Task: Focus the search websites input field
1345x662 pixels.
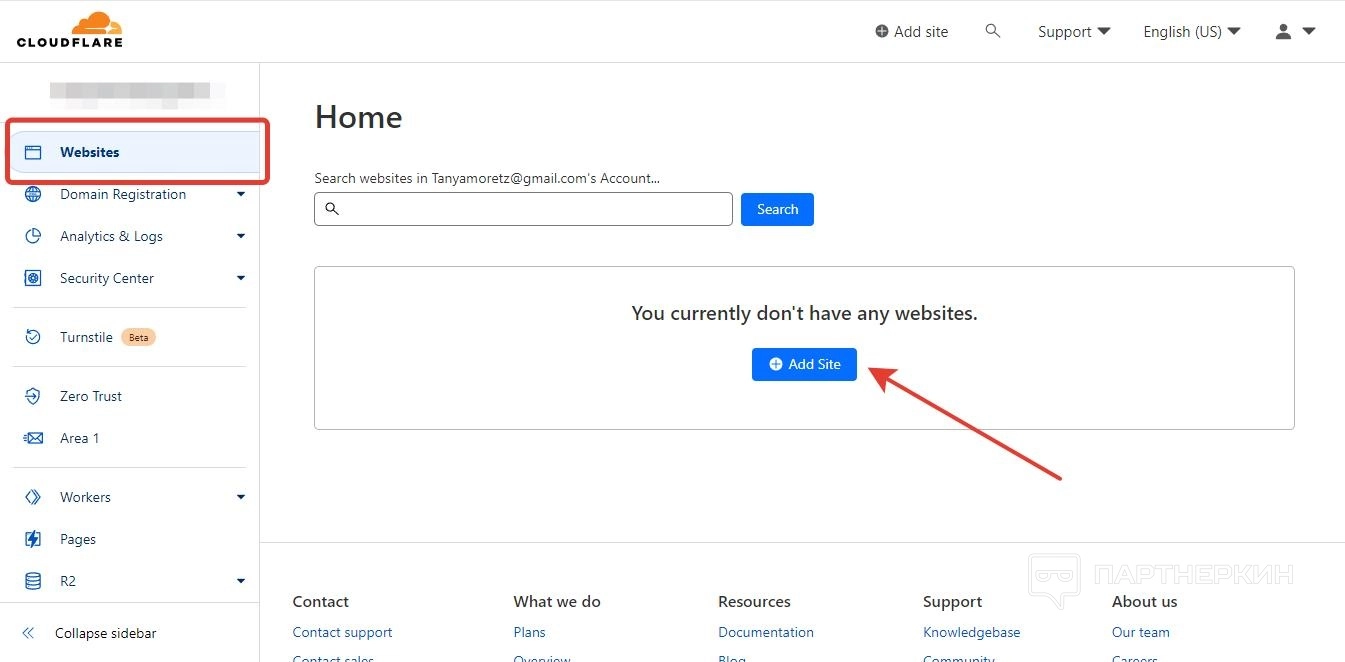Action: [523, 209]
